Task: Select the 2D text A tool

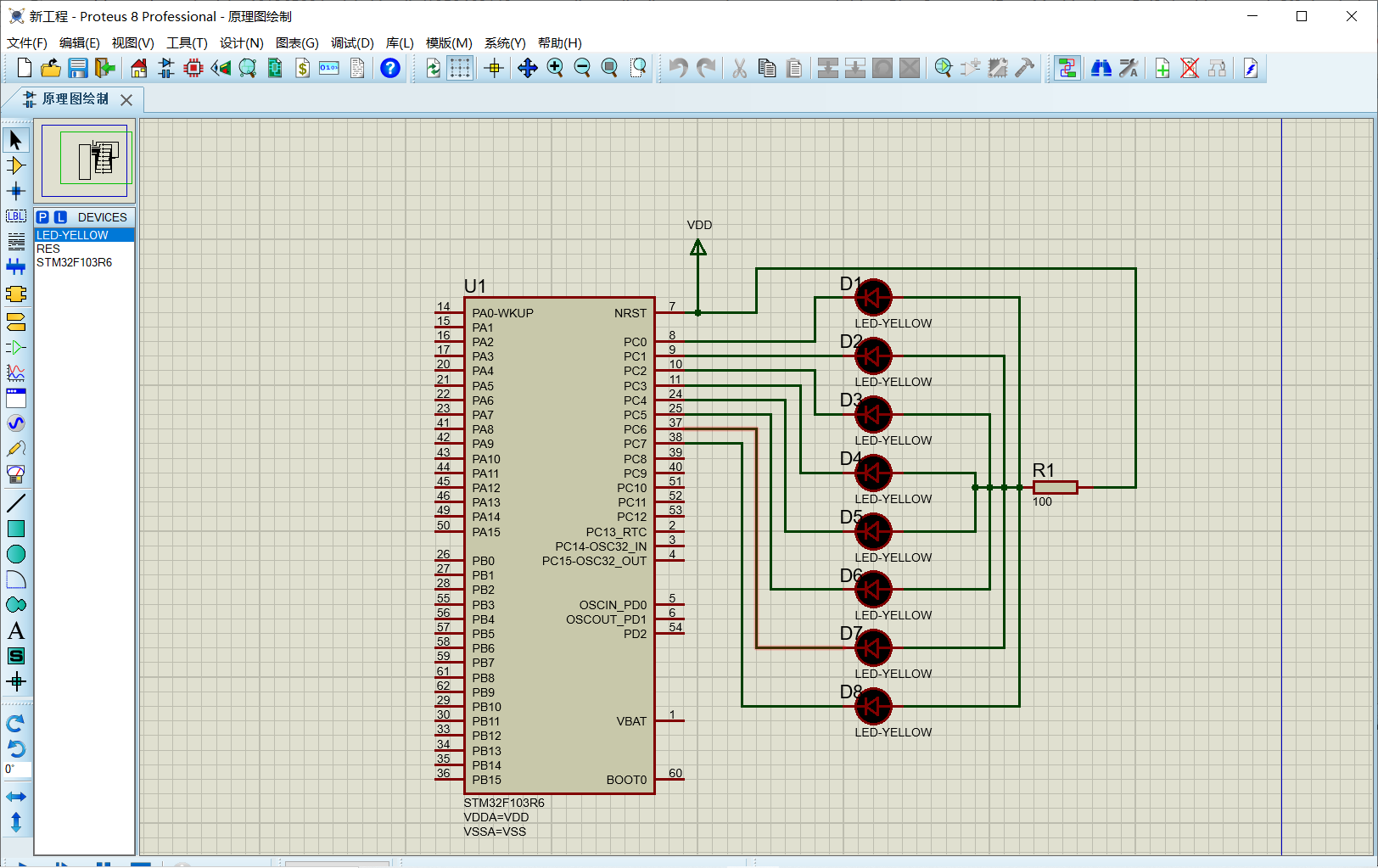Action: click(x=16, y=630)
